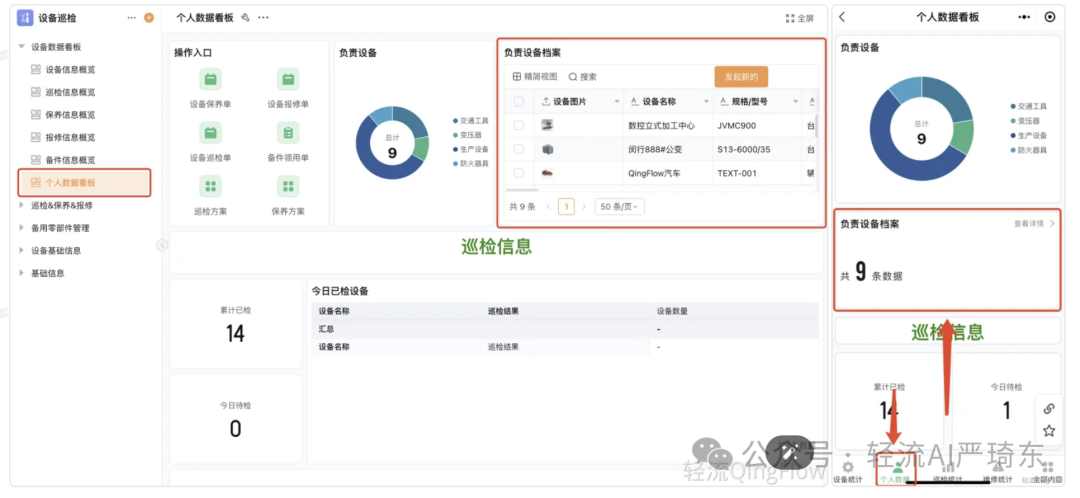Open the 巡检方案 entry icon
Screen dimensions: 1080x498
click(x=210, y=186)
